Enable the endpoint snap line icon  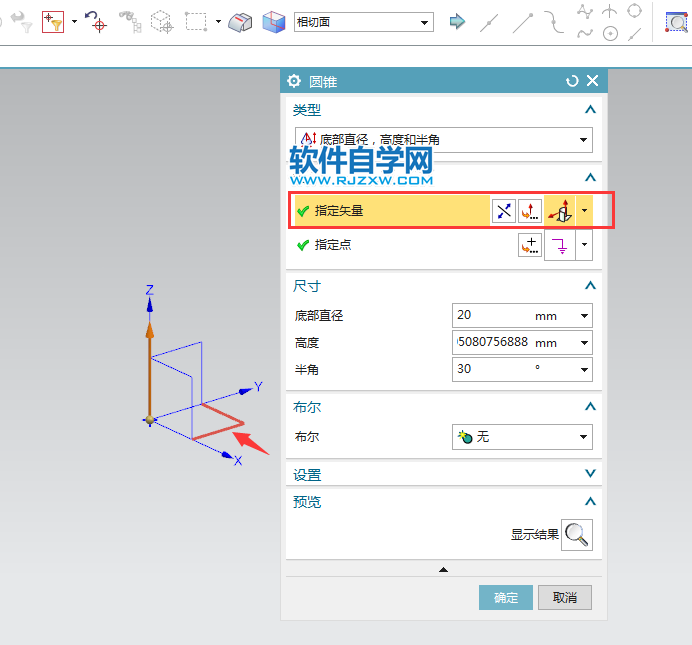point(523,23)
